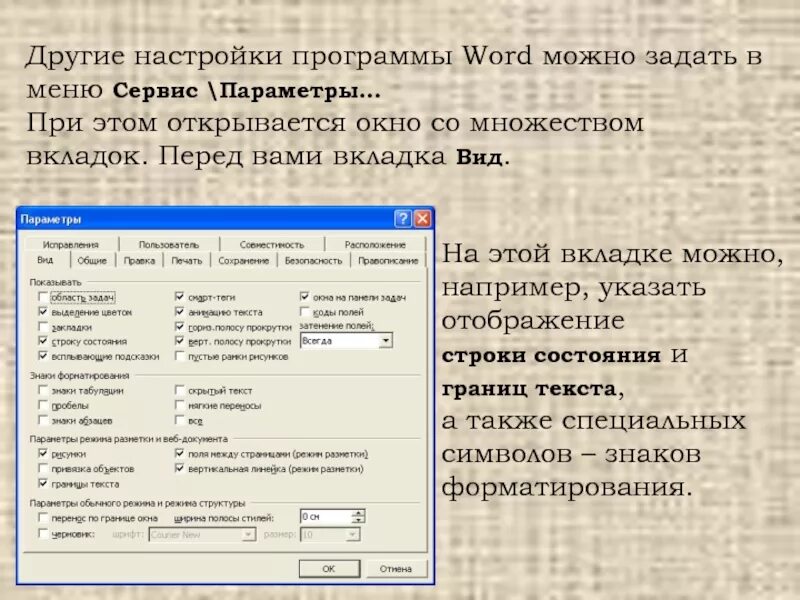
Task: Open the размер dropdown showing 10
Action: [x=353, y=534]
